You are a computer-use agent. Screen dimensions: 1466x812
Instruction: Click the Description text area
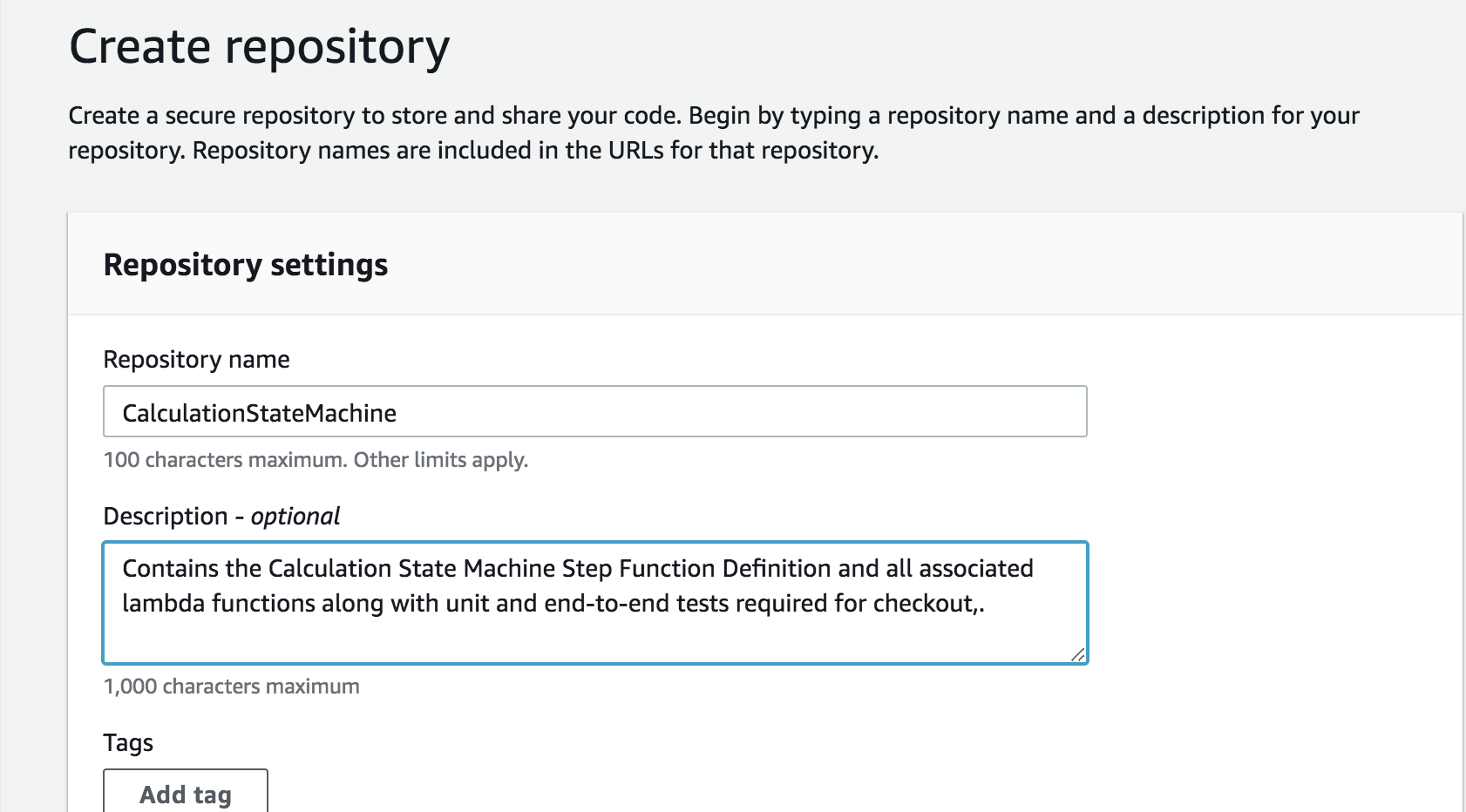click(x=595, y=601)
